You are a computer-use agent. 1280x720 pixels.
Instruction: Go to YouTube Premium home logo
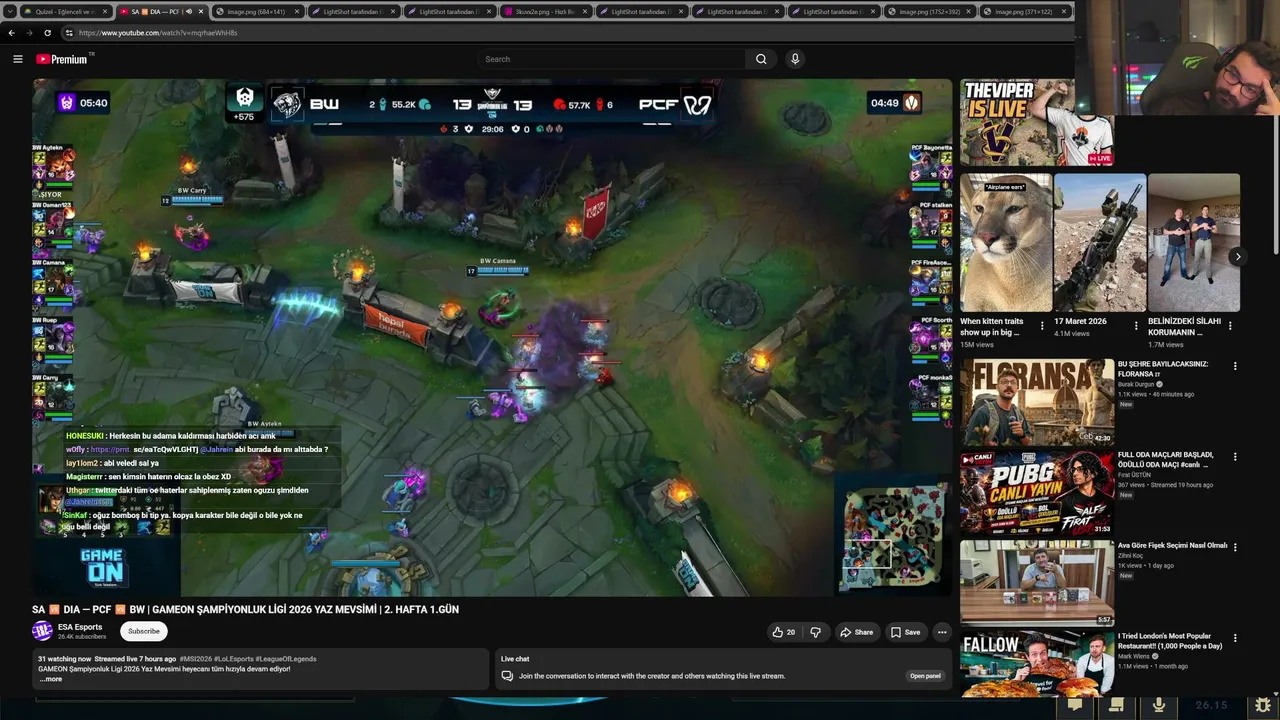click(62, 59)
